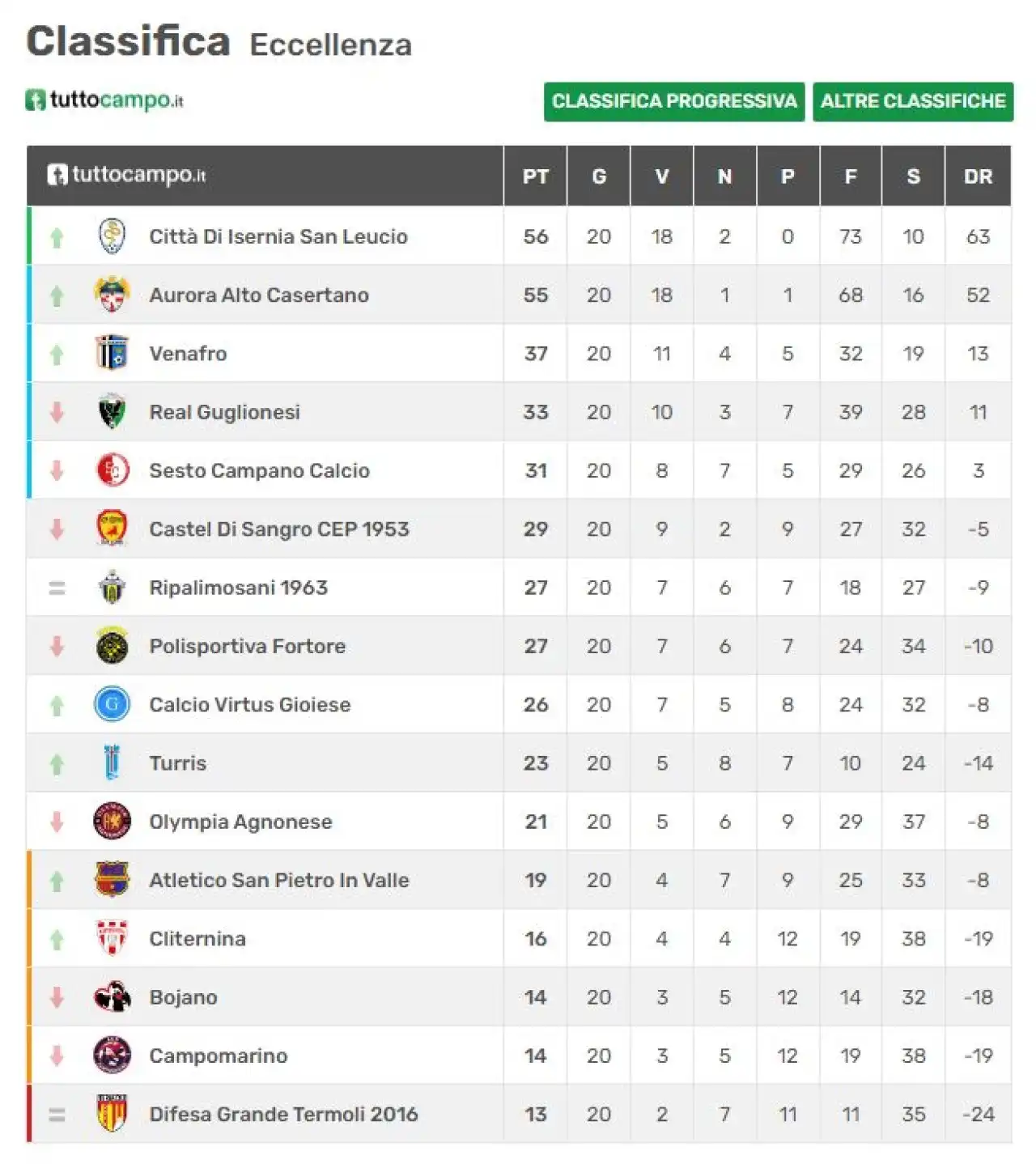The image size is (1036, 1164).
Task: Open the Classifica Progressiva view
Action: tap(674, 101)
